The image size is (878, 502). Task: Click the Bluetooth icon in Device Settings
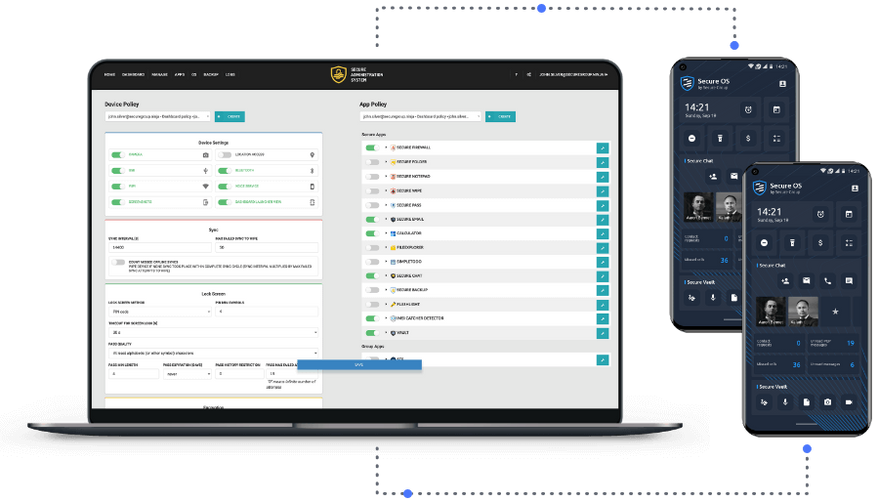click(312, 171)
